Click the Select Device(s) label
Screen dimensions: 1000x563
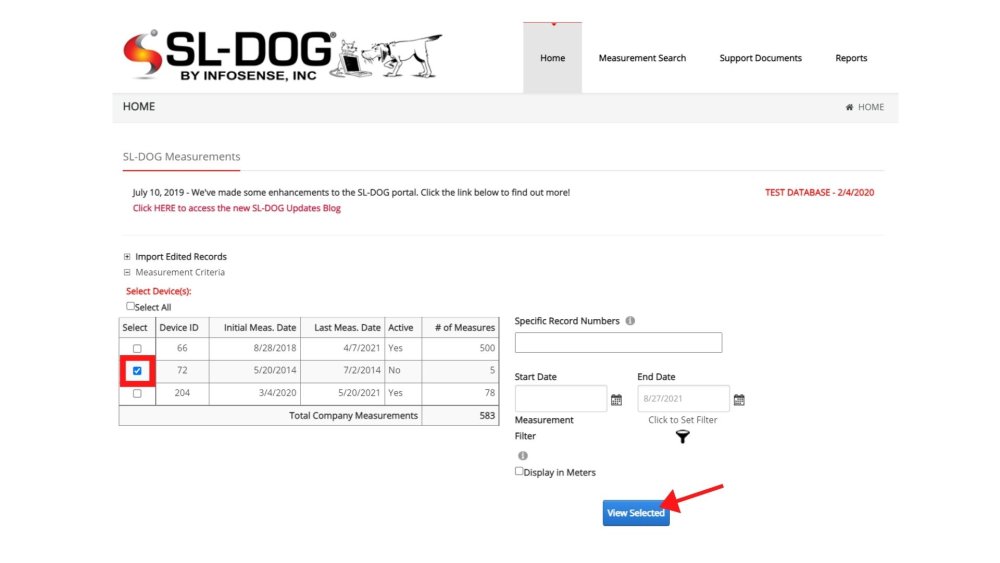tap(158, 291)
